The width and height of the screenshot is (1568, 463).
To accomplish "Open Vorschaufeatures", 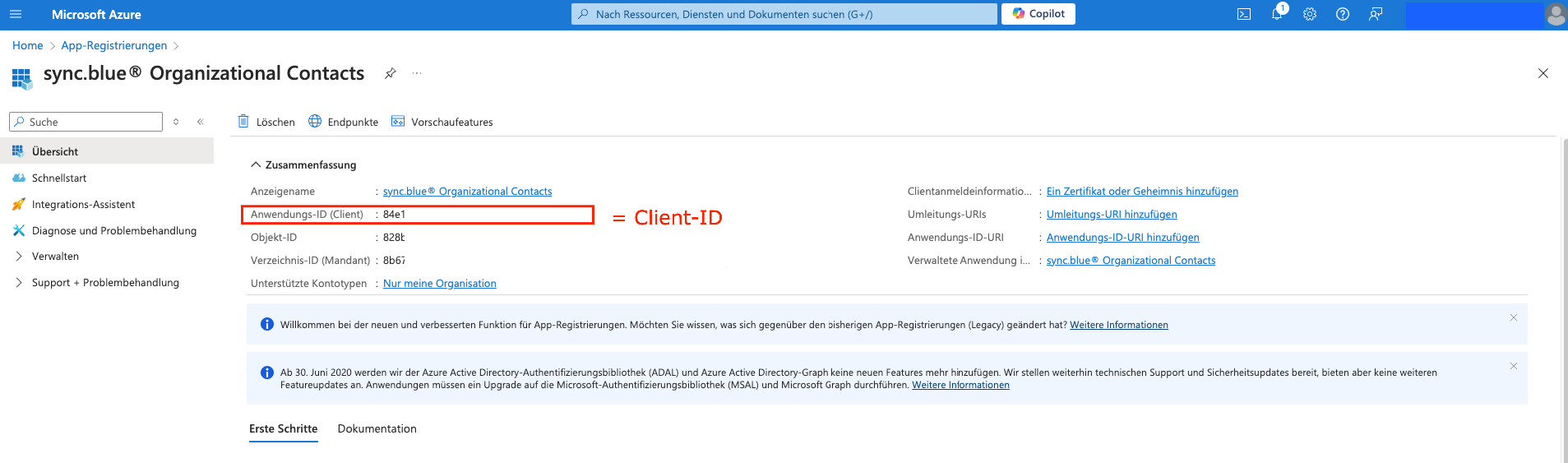I will pyautogui.click(x=442, y=122).
